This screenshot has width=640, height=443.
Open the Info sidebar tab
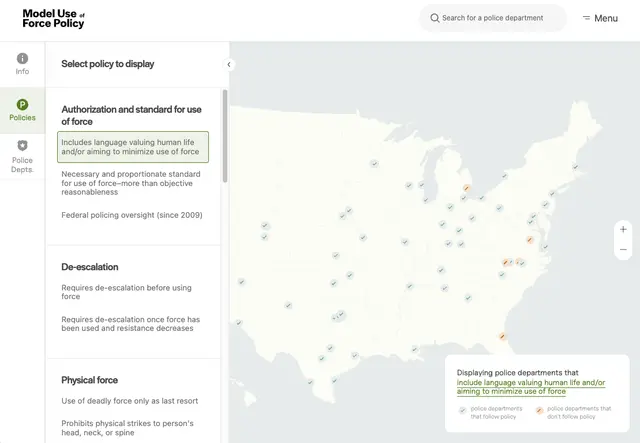click(x=22, y=64)
